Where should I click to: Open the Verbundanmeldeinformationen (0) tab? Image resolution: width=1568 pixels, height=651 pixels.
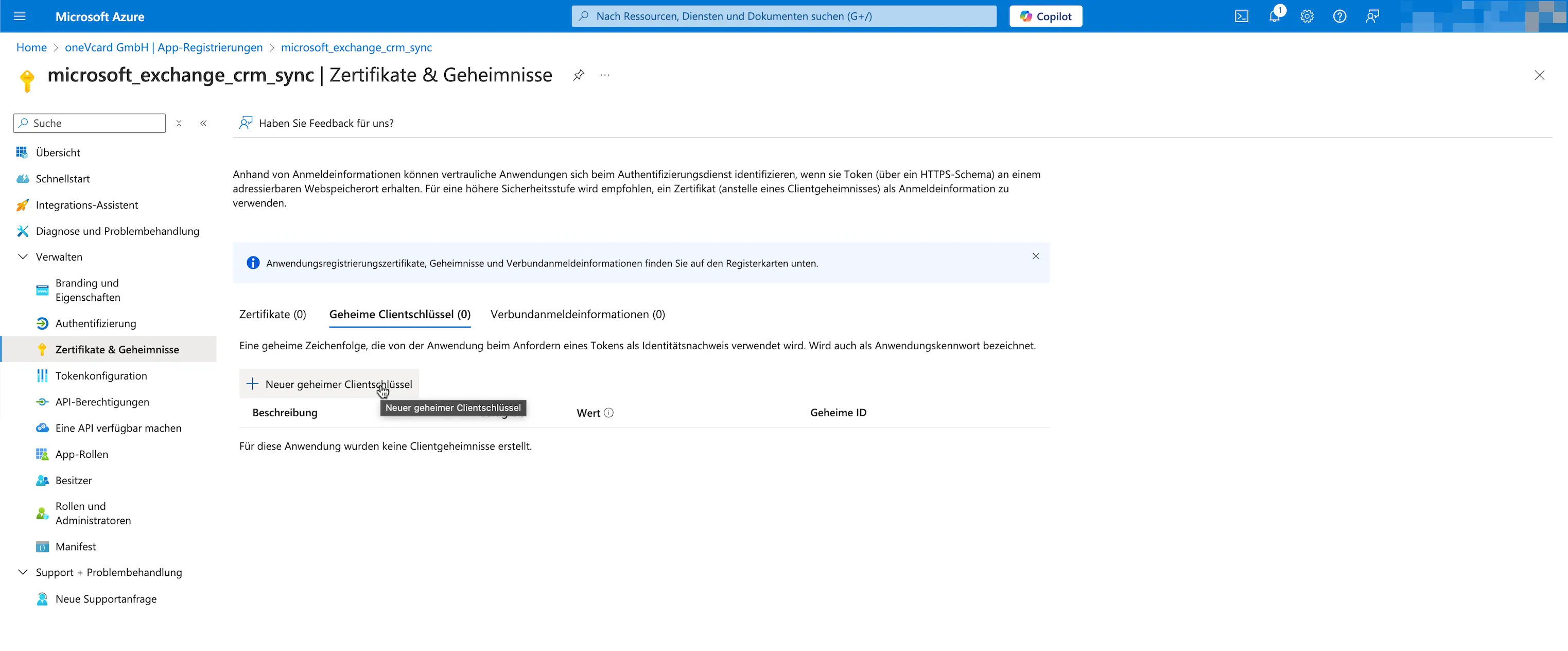(x=578, y=314)
